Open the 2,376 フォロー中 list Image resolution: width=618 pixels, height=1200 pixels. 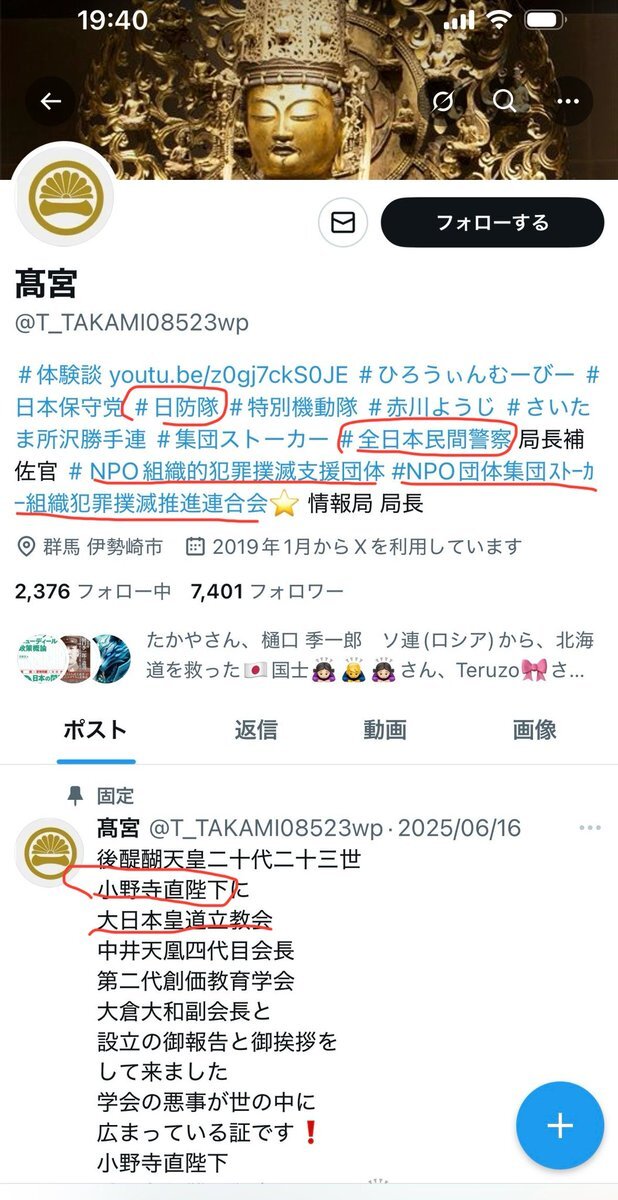pos(93,591)
